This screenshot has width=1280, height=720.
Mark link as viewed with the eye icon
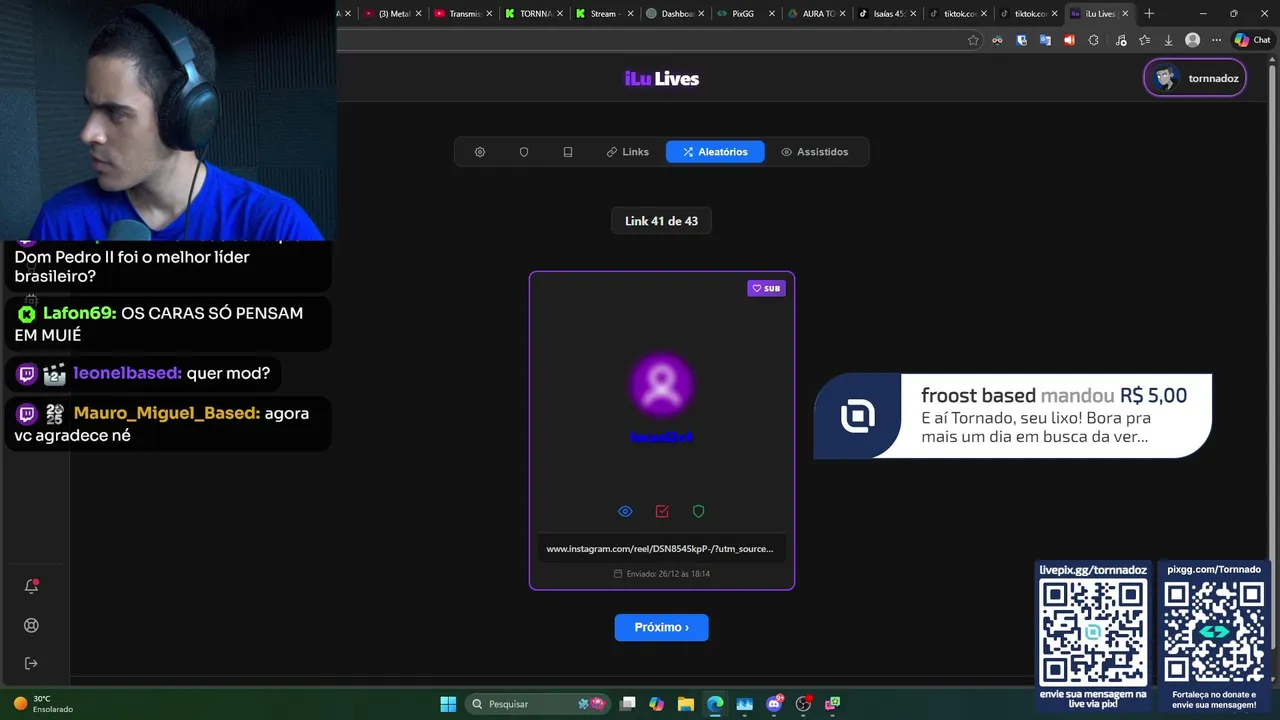click(625, 511)
